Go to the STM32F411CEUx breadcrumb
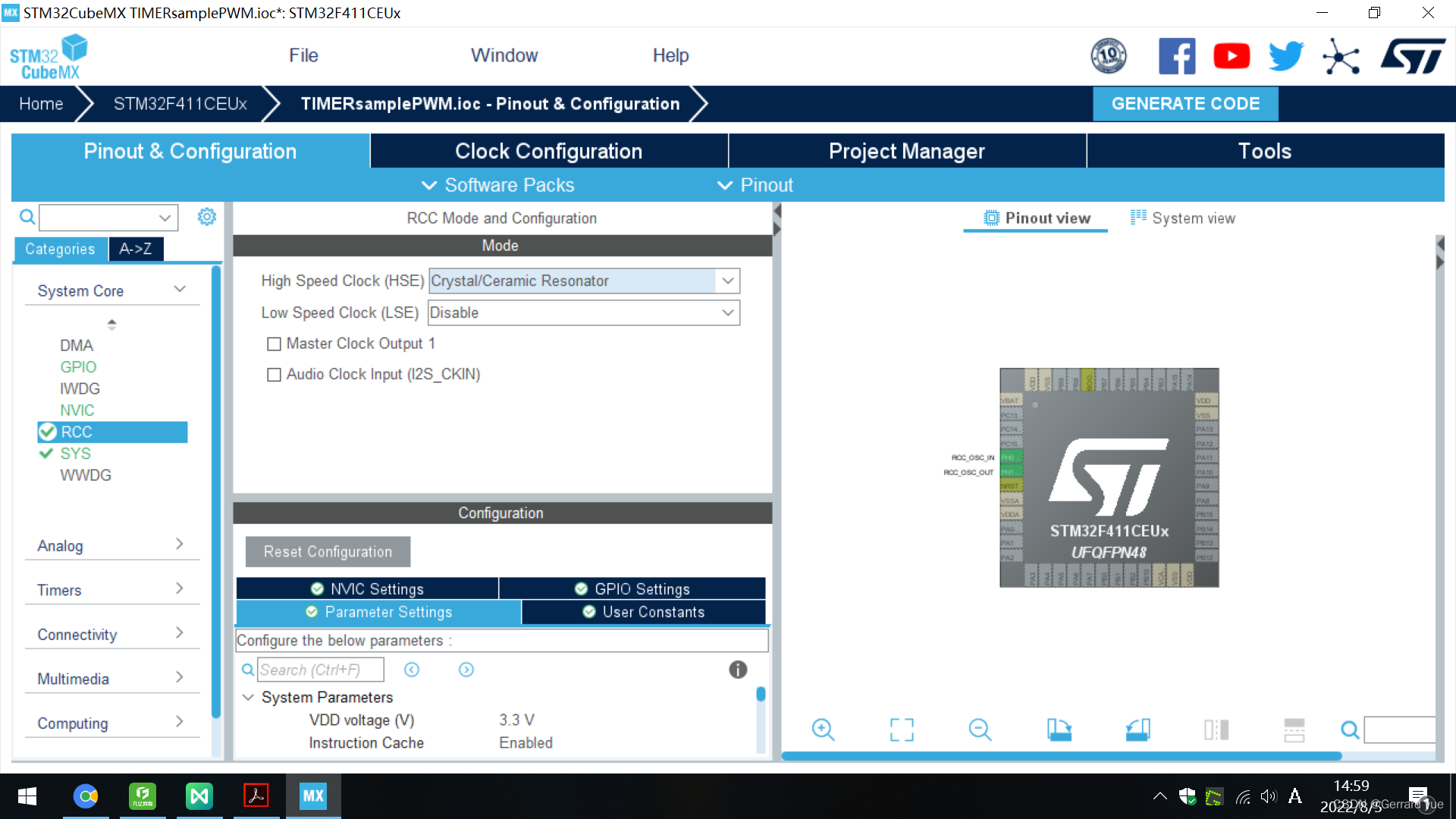This screenshot has width=1456, height=819. tap(180, 104)
